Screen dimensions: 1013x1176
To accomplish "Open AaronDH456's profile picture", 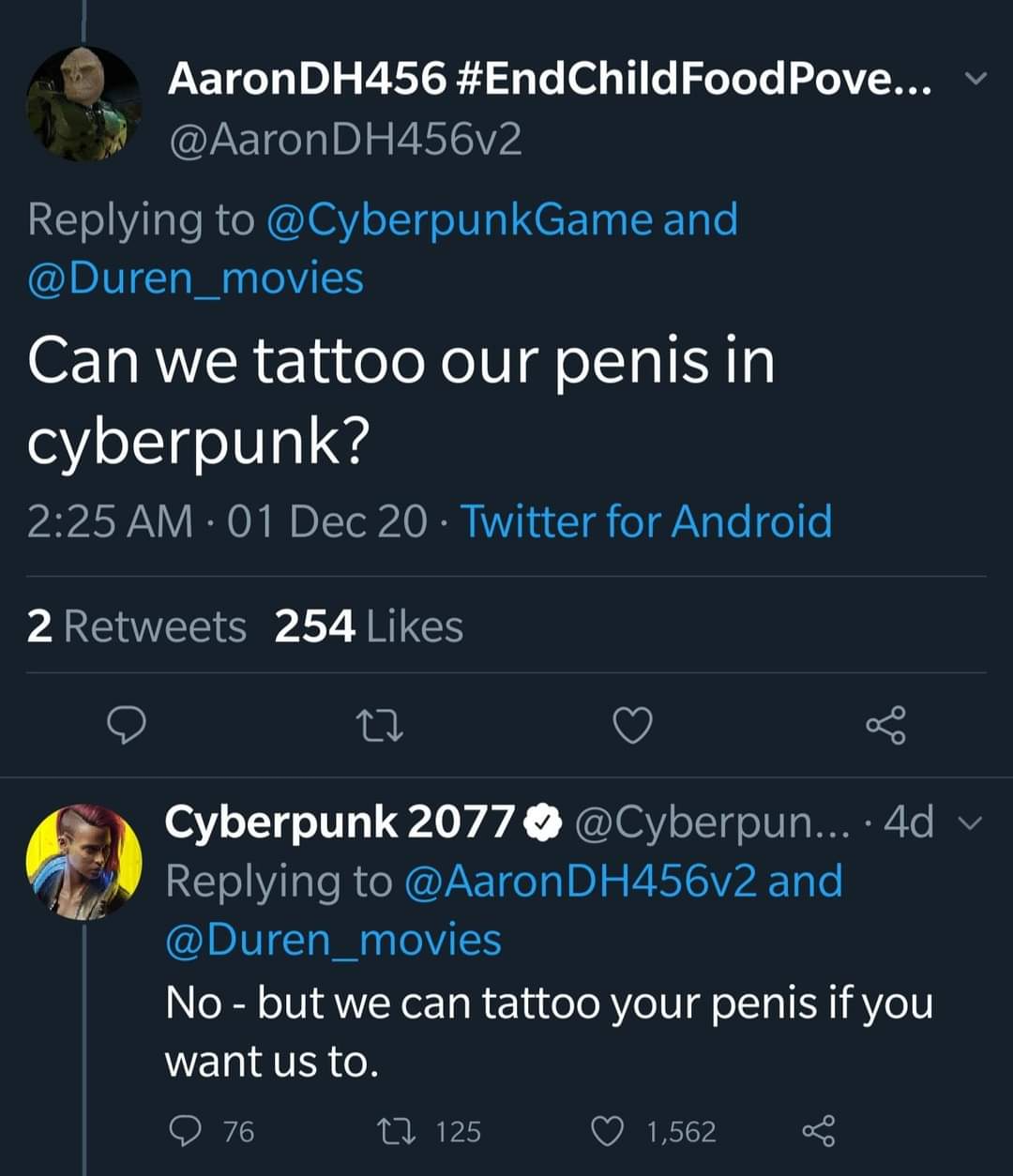I will click(x=83, y=104).
